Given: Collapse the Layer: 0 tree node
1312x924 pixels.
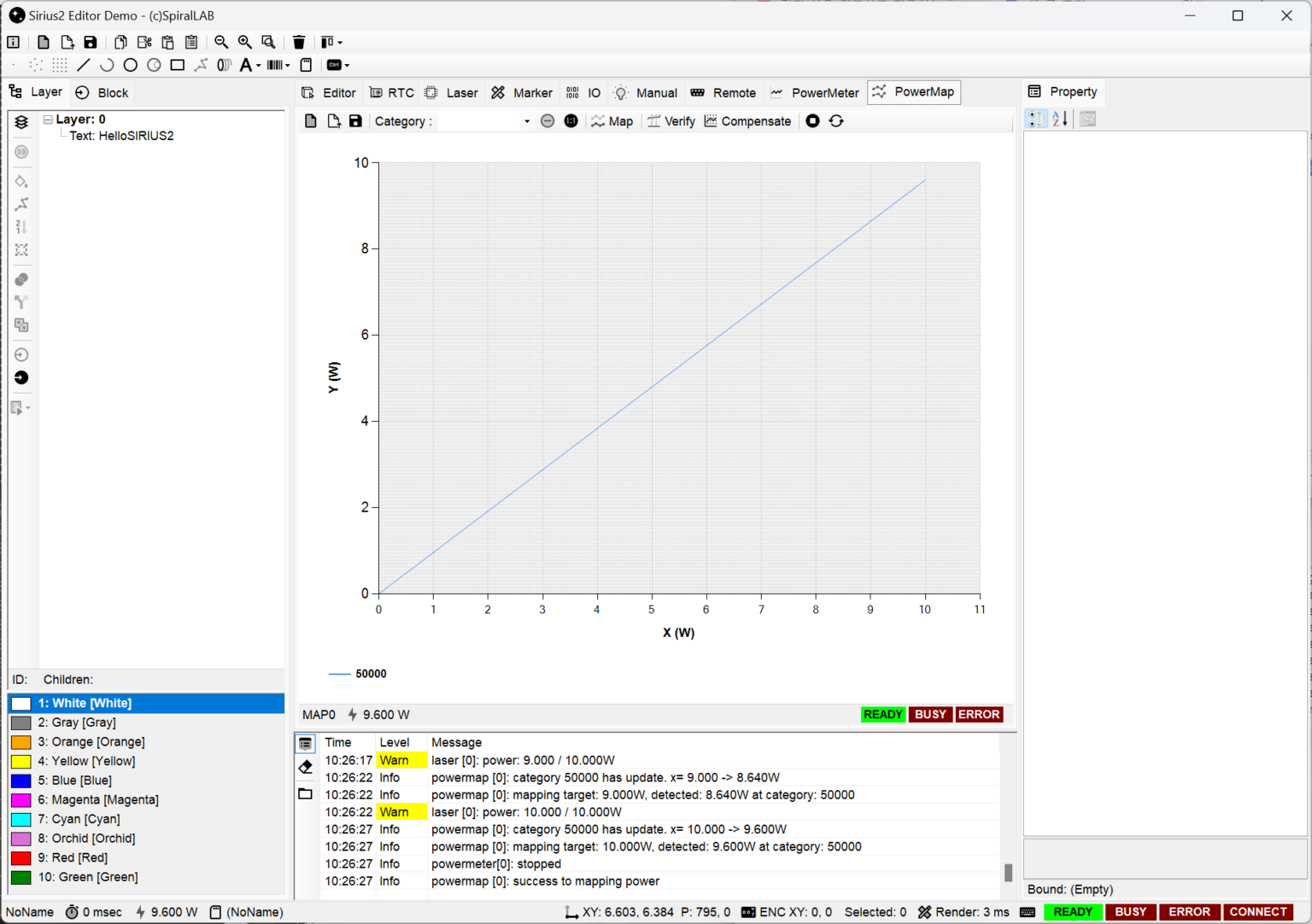Looking at the screenshot, I should coord(49,120).
